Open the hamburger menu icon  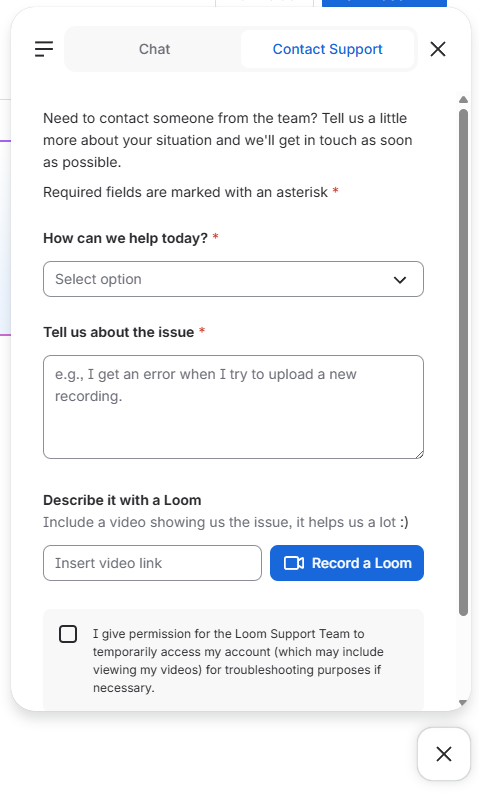coord(44,49)
